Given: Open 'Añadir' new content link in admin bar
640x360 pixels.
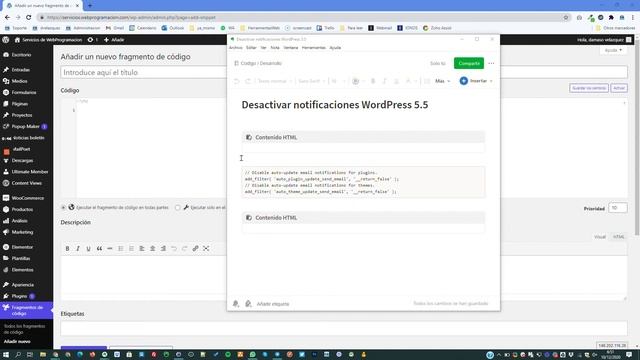Looking at the screenshot, I should 114,40.
